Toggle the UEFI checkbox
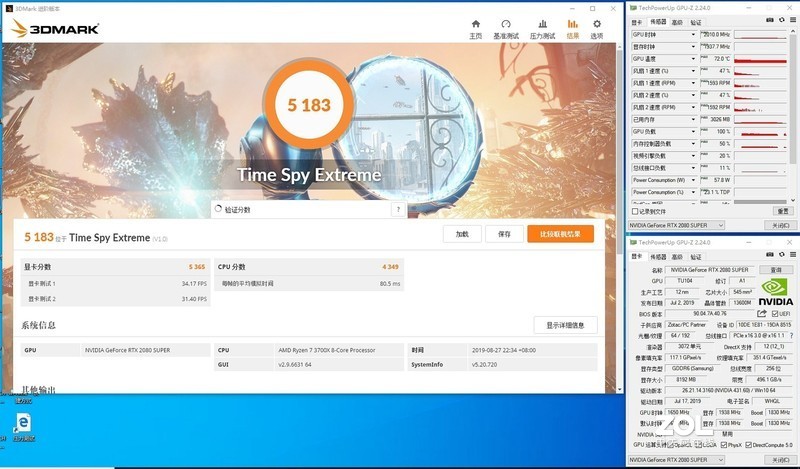This screenshot has height=469, width=800. 775,314
